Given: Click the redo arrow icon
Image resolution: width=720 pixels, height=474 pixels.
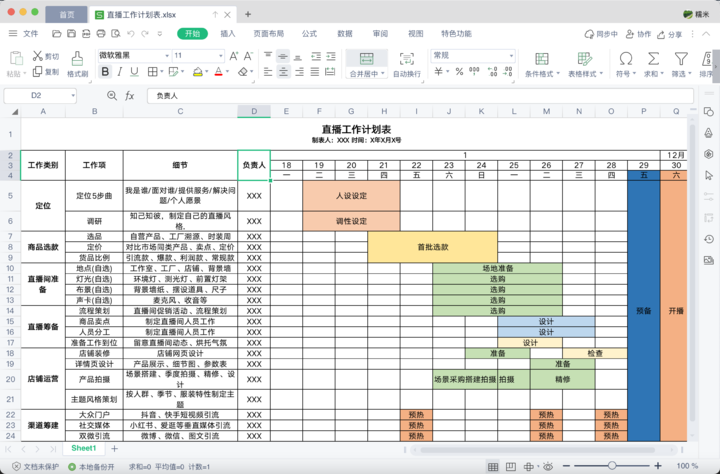Looking at the screenshot, I should (145, 34).
